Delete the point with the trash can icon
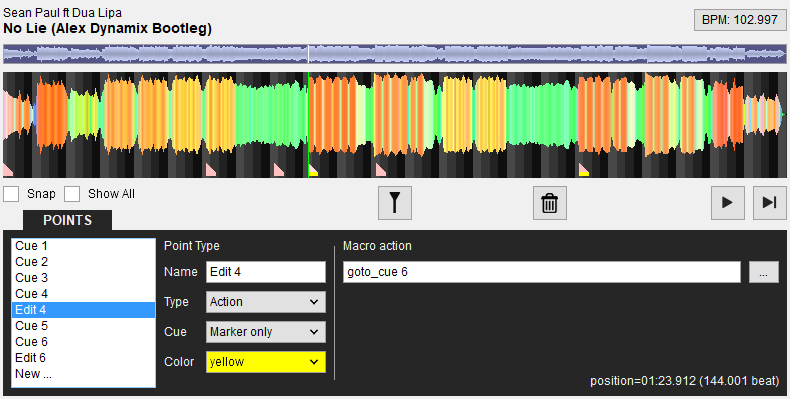This screenshot has height=399, width=790. point(550,203)
